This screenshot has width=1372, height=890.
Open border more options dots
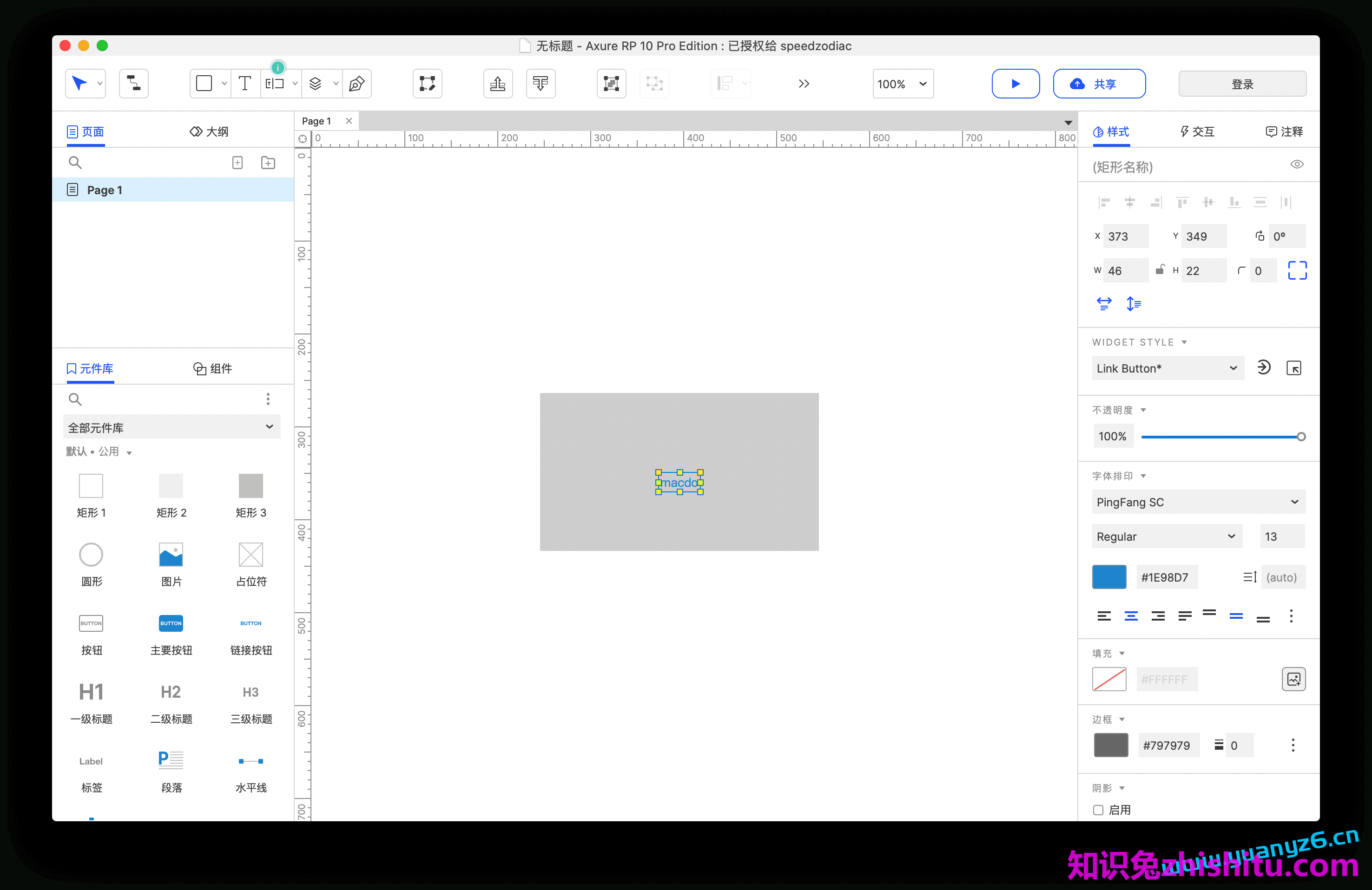pyautogui.click(x=1293, y=746)
